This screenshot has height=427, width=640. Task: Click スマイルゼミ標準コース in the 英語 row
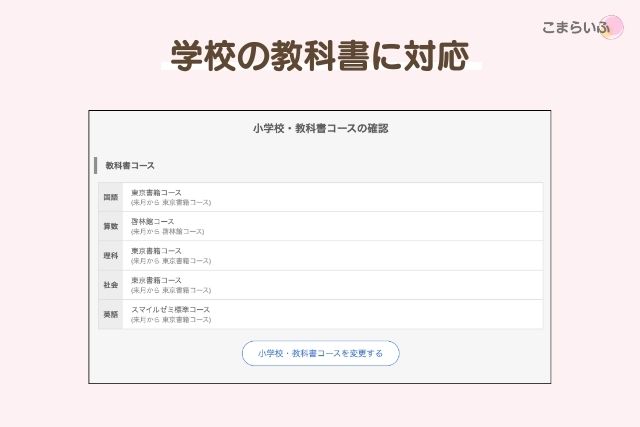(x=170, y=310)
